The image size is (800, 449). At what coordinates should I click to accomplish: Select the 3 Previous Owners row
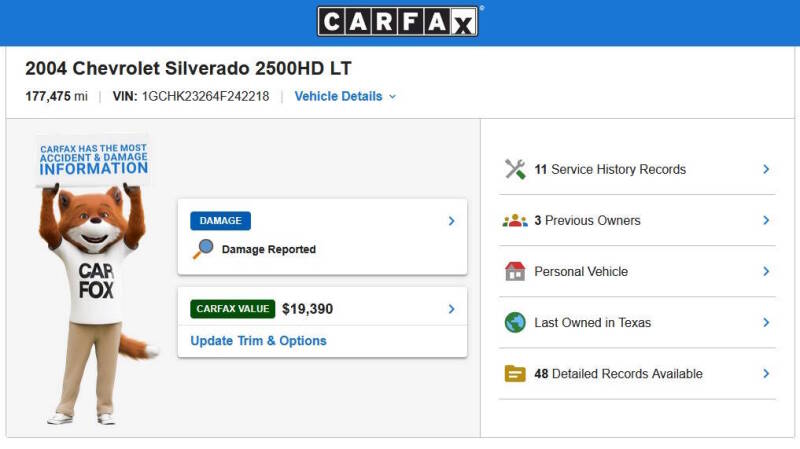pyautogui.click(x=637, y=220)
